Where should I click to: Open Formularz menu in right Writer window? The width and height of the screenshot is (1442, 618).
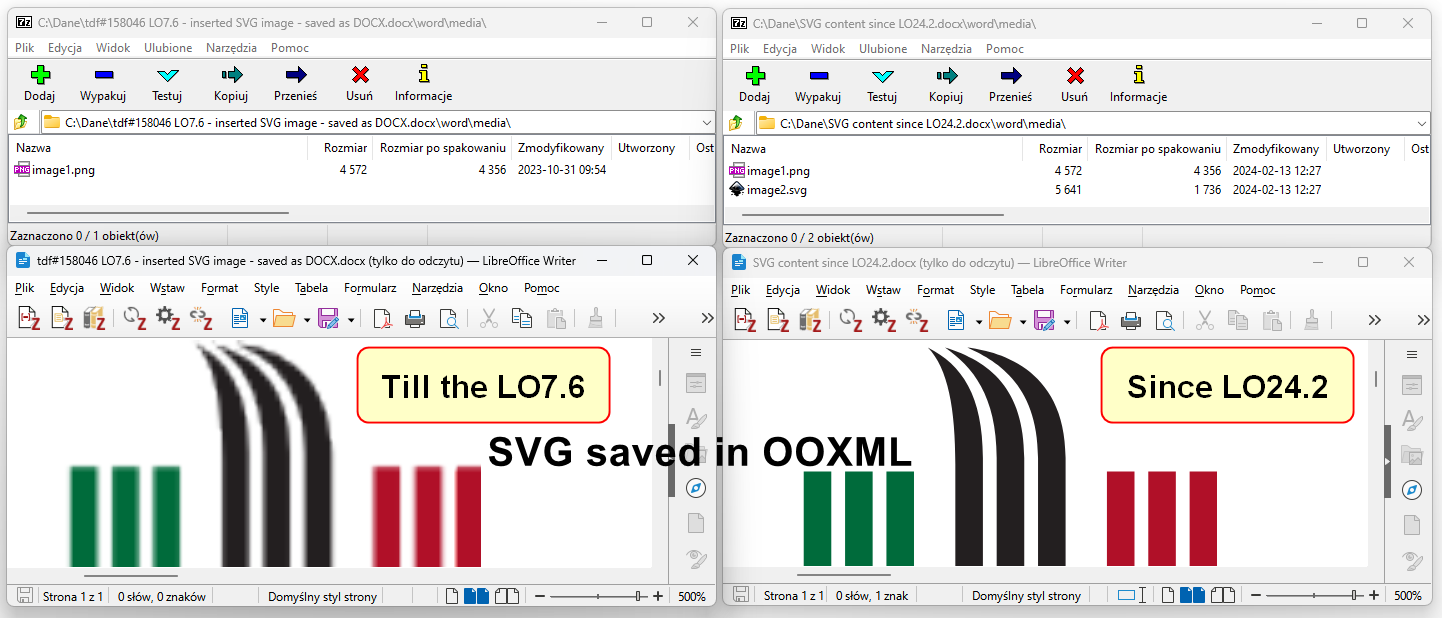coord(1086,289)
